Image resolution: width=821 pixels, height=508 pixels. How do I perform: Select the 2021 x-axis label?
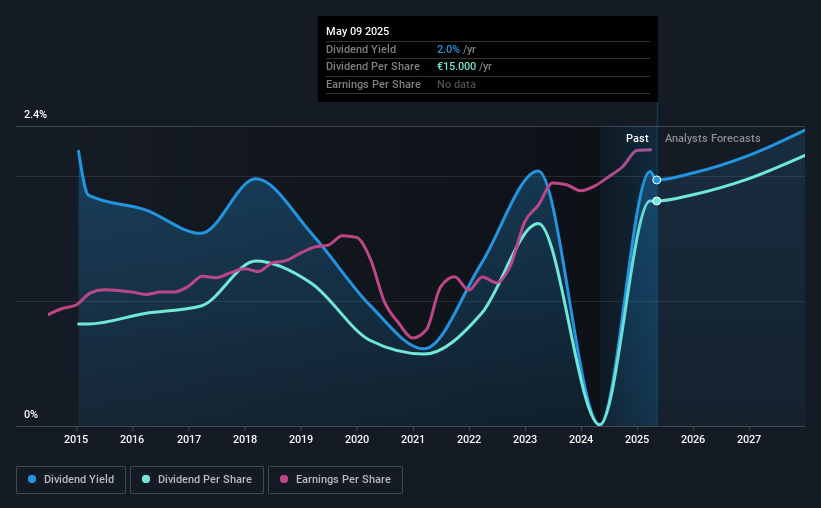coord(413,439)
